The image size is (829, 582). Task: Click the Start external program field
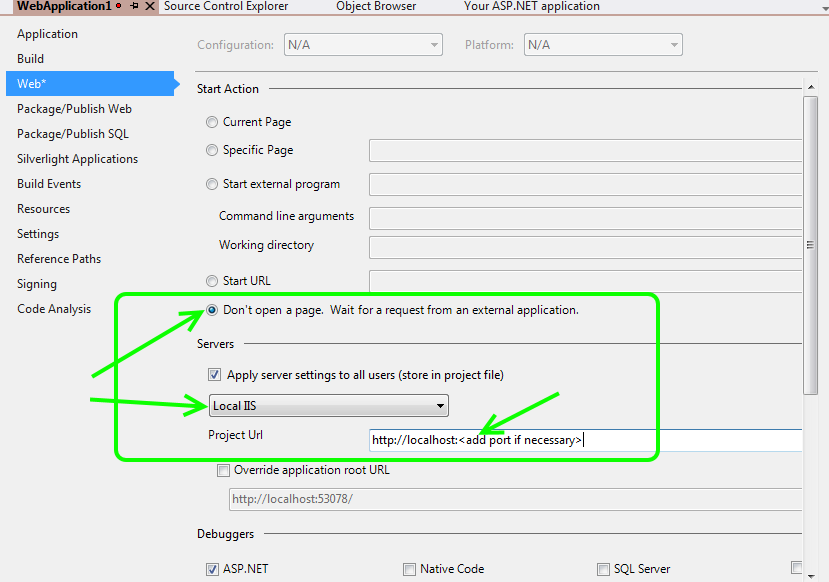[585, 184]
